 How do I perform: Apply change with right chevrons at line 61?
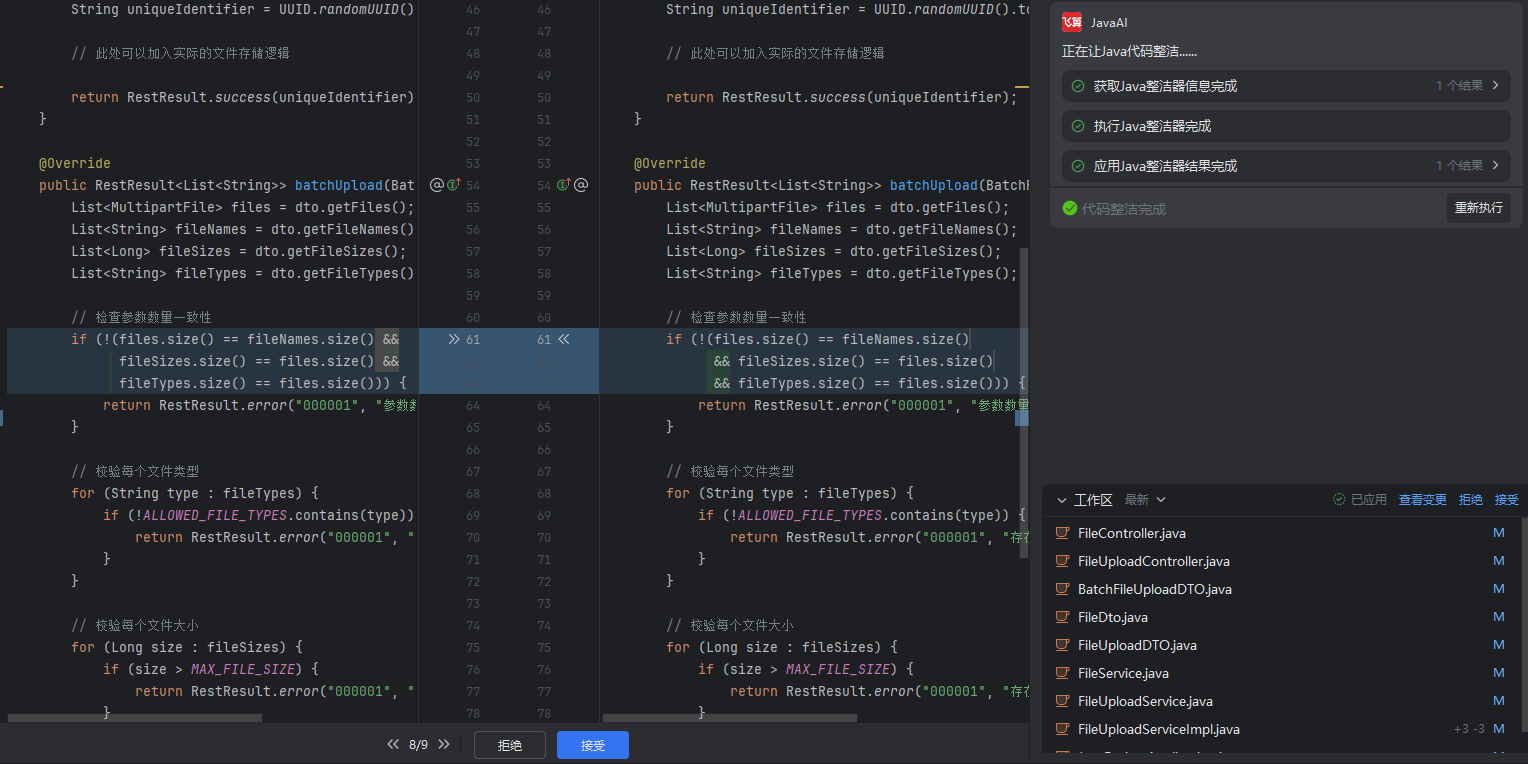pos(454,339)
